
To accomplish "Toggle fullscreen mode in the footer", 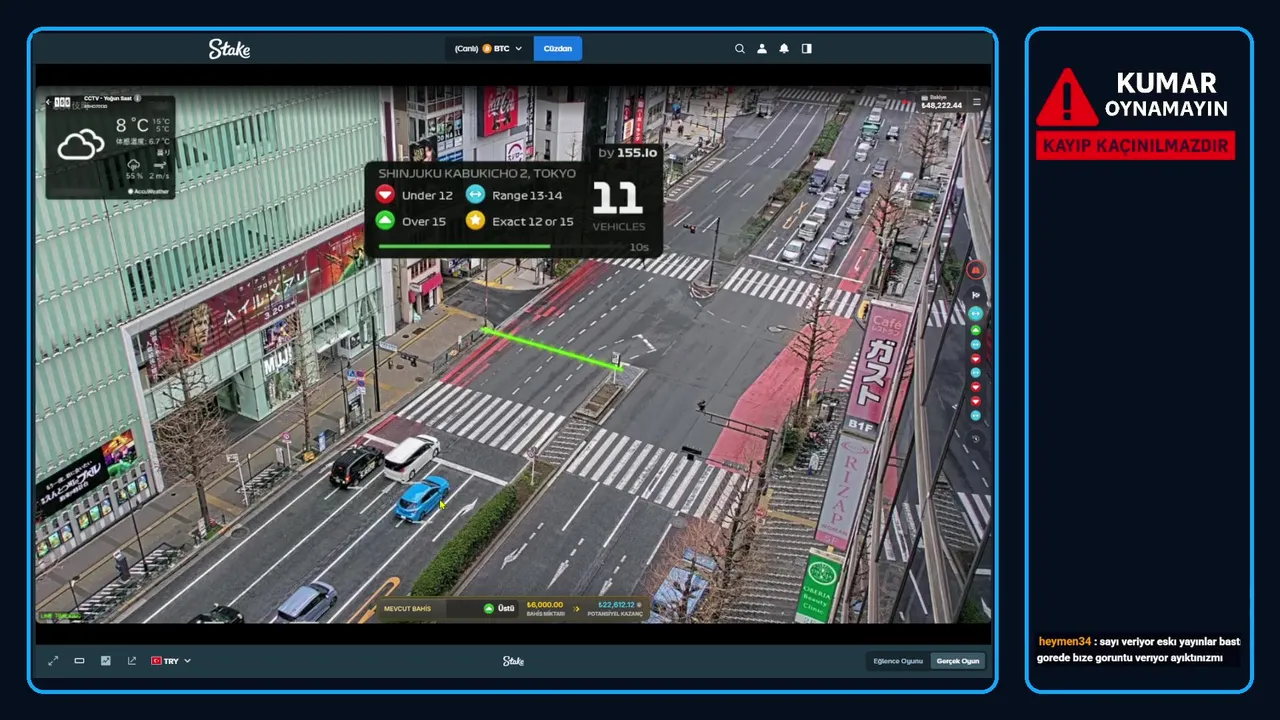I will pos(53,661).
